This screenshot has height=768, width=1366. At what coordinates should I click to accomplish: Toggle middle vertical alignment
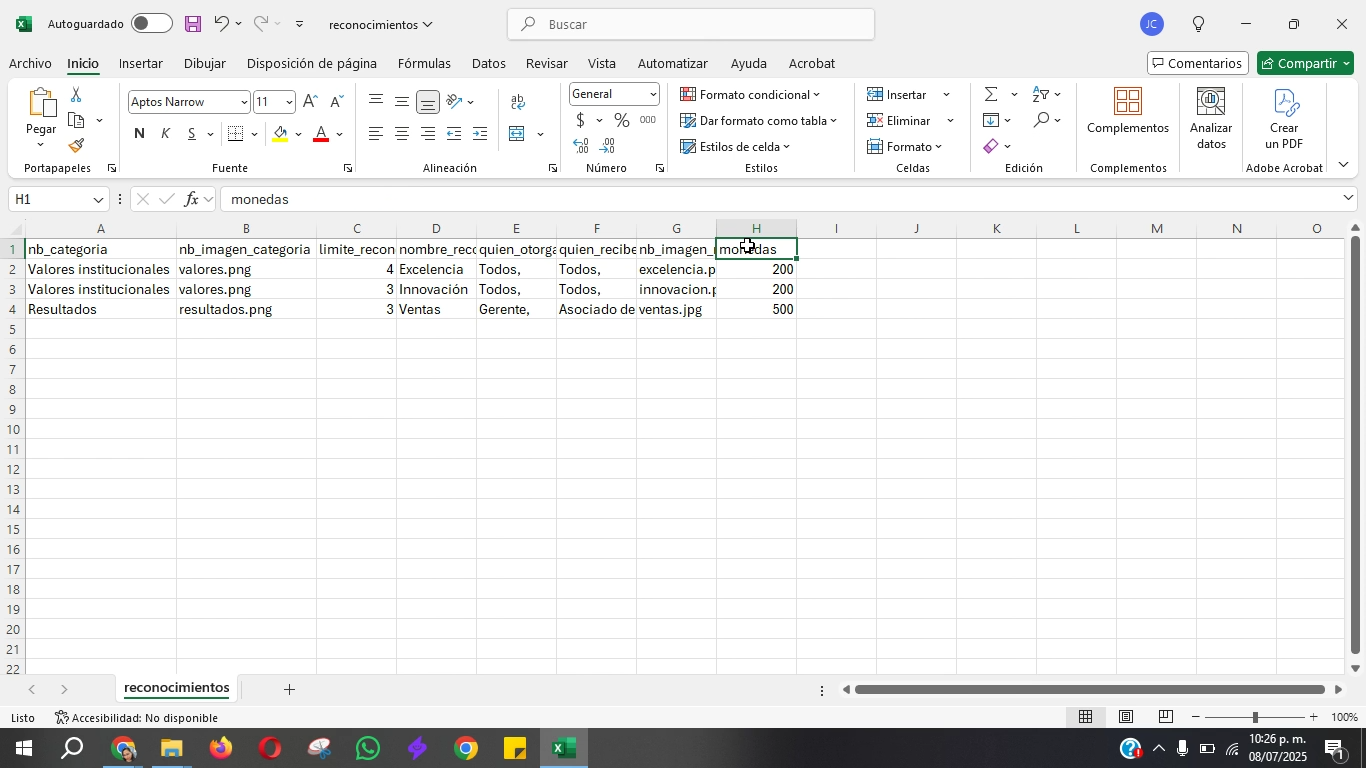pos(402,101)
